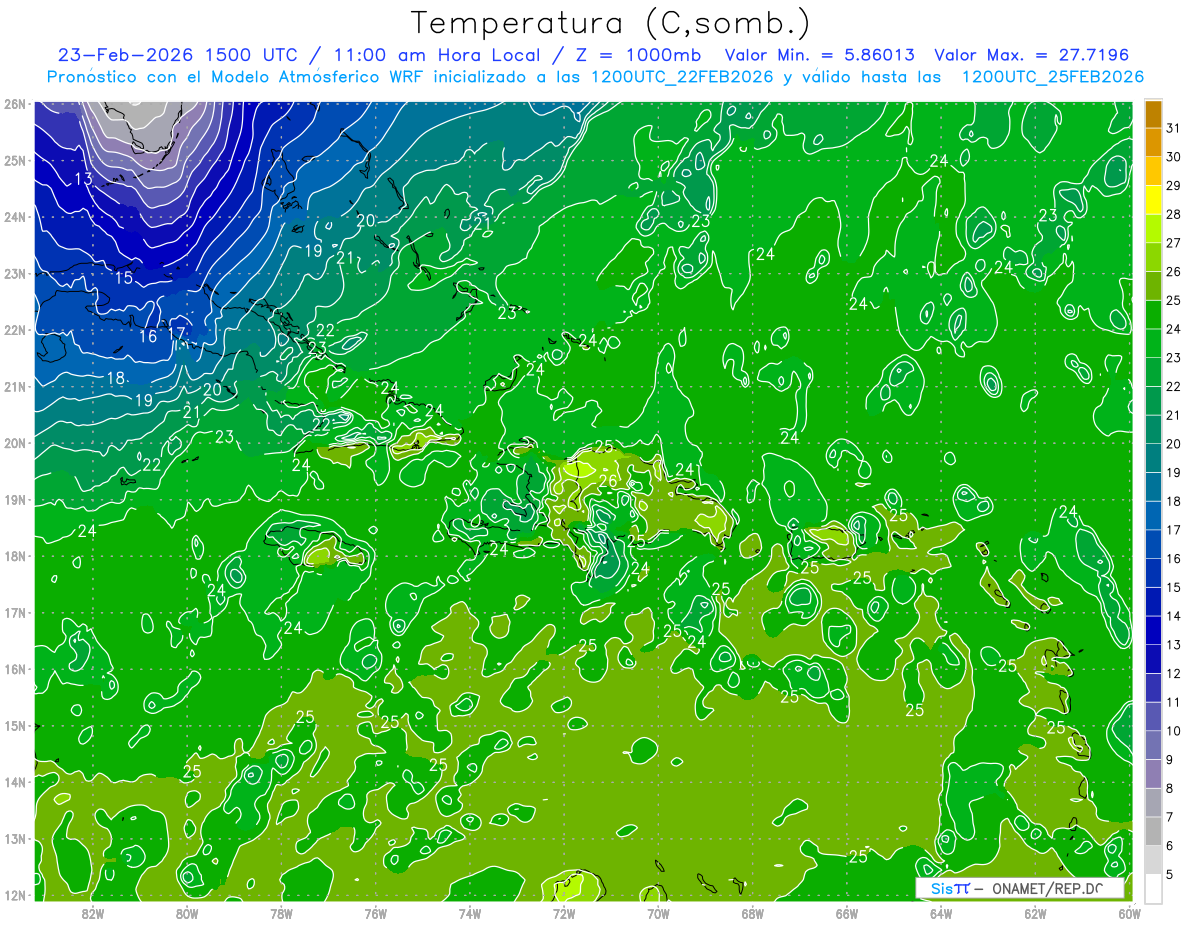
Task: Click the "80W" longitude axis label
Action: click(187, 913)
